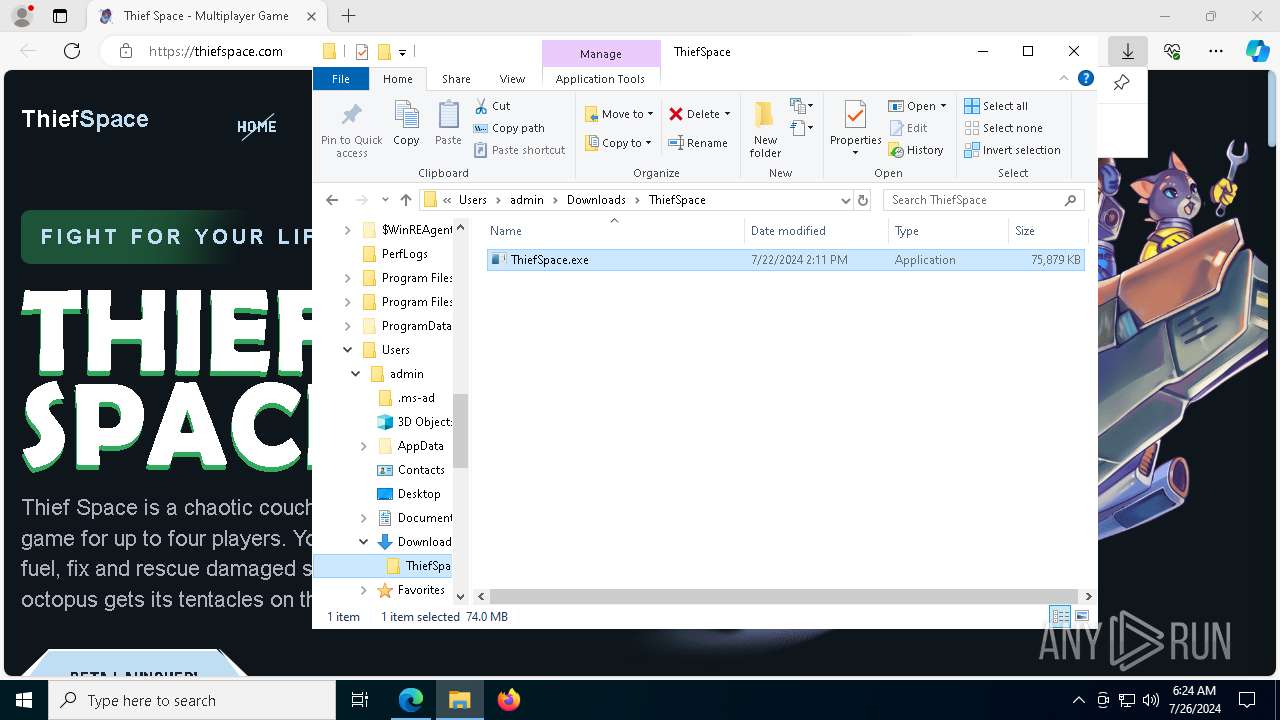The image size is (1280, 720).
Task: Sort by Size column header
Action: [1047, 231]
